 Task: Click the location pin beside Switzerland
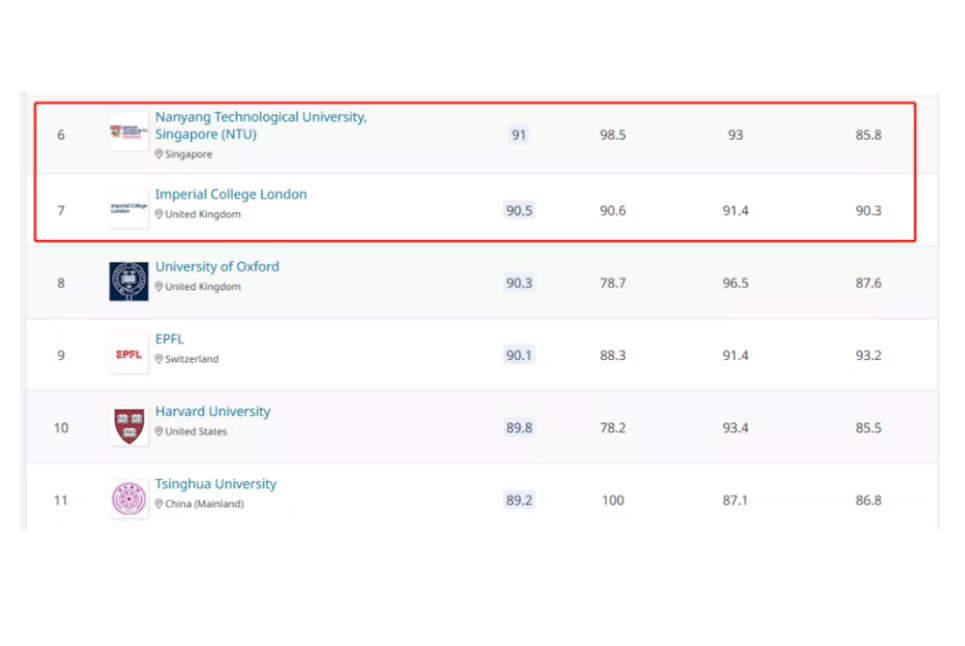[159, 359]
